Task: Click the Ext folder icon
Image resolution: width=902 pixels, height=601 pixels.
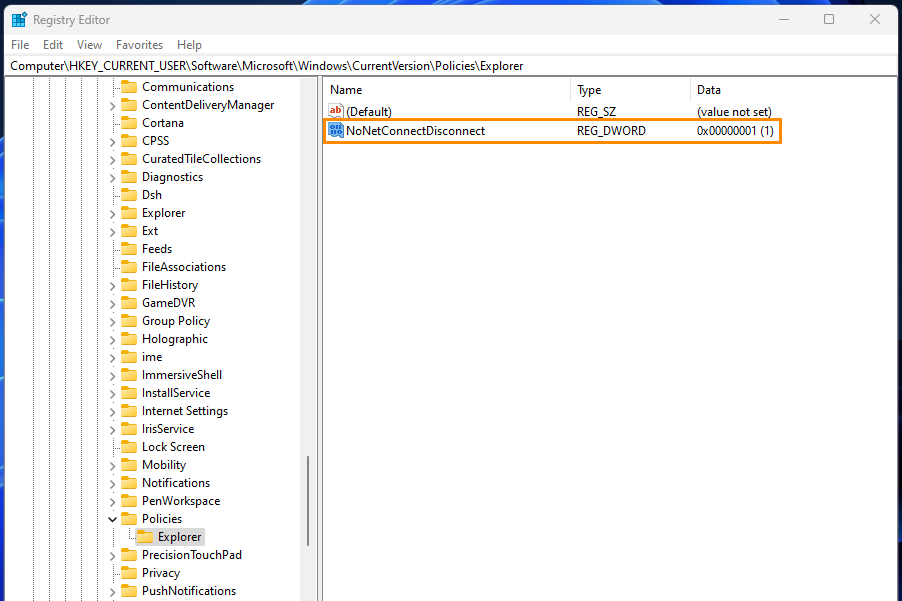Action: [129, 231]
